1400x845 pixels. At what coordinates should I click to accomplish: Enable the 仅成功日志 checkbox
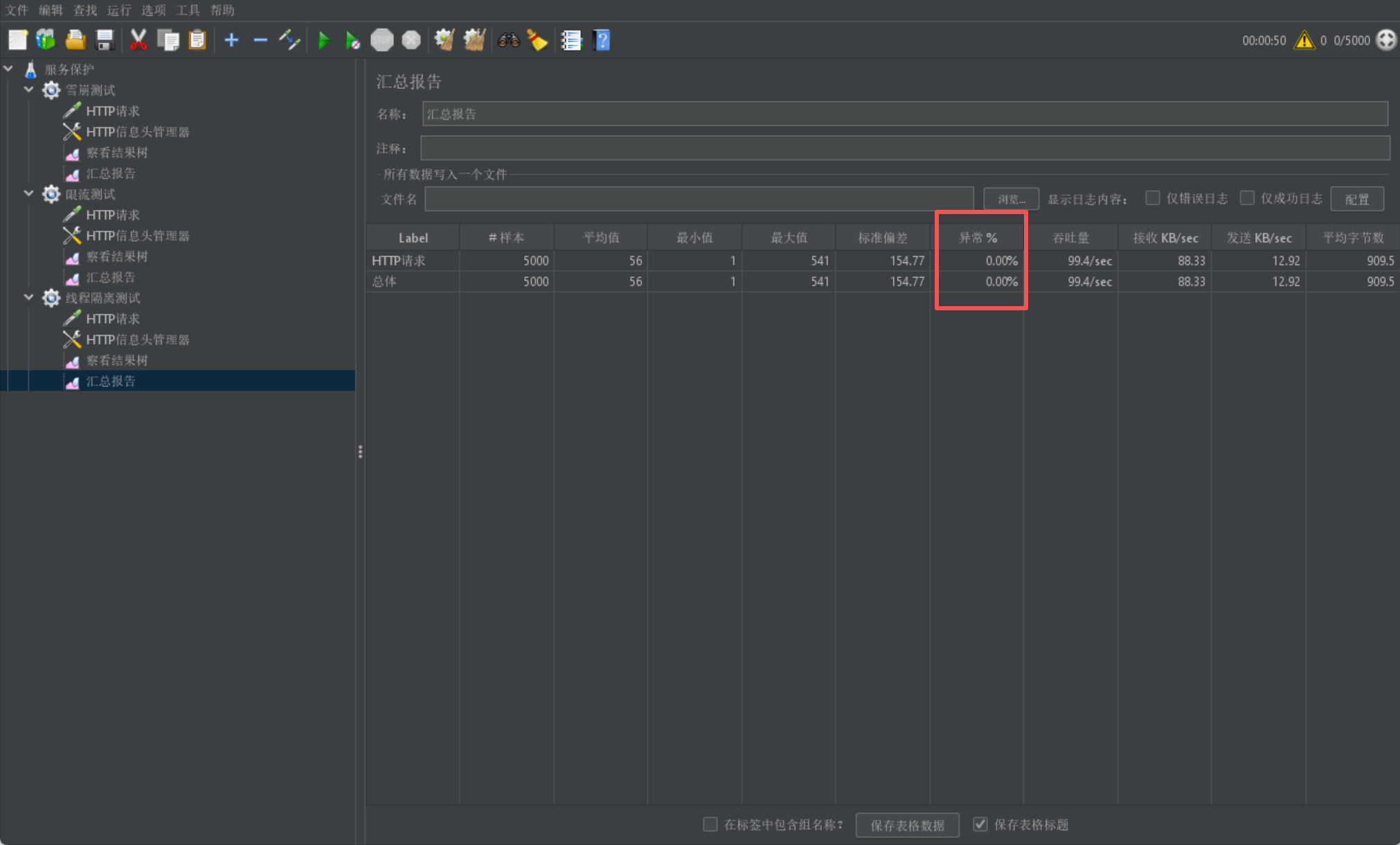tap(1247, 199)
